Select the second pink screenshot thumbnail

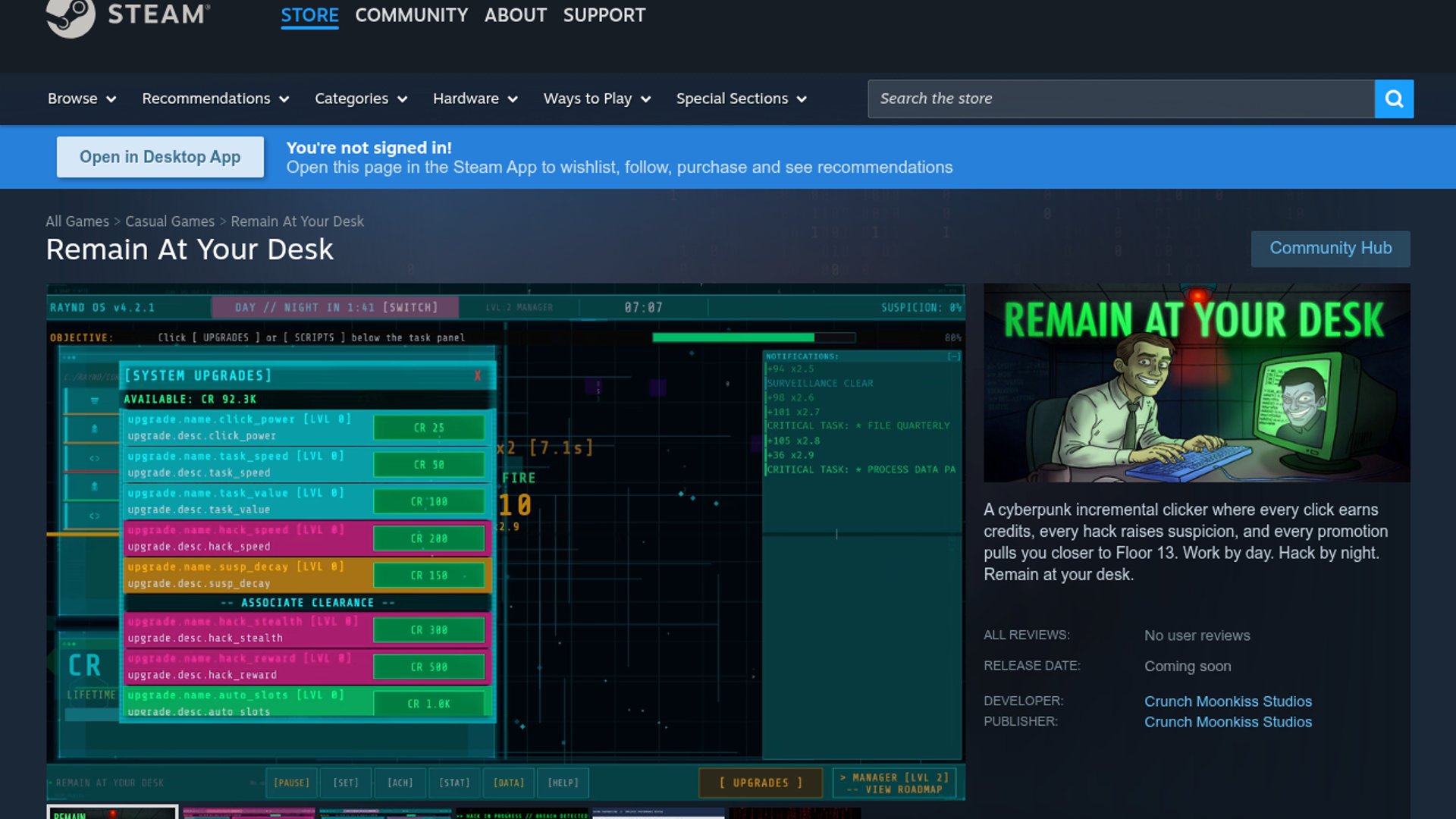(249, 813)
